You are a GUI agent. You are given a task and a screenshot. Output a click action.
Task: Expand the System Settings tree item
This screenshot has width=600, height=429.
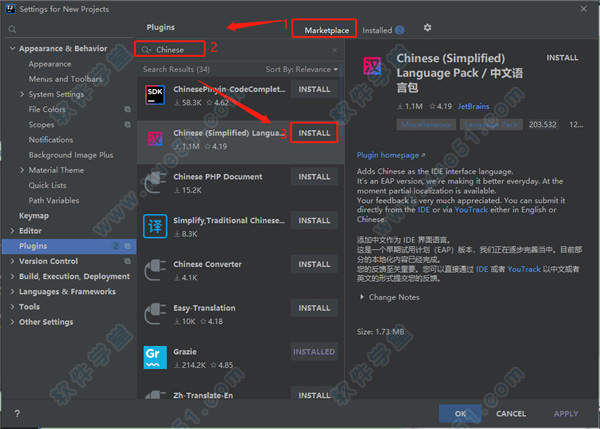click(x=23, y=94)
